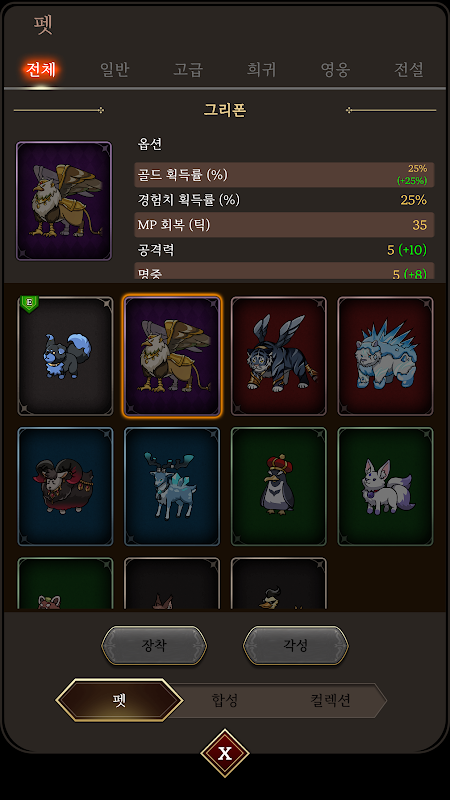Tap the 장착 equip button

pyautogui.click(x=154, y=645)
